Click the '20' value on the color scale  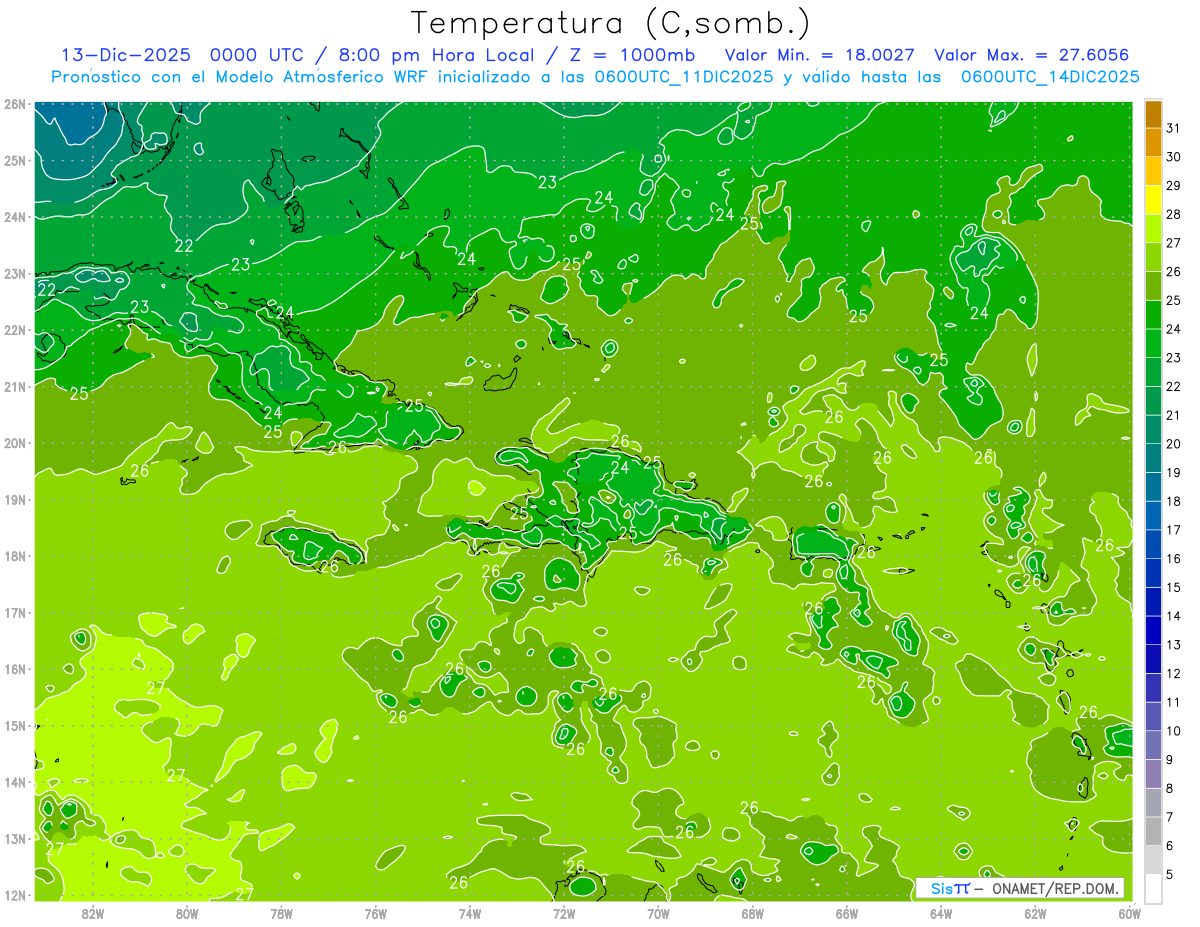(x=1173, y=444)
